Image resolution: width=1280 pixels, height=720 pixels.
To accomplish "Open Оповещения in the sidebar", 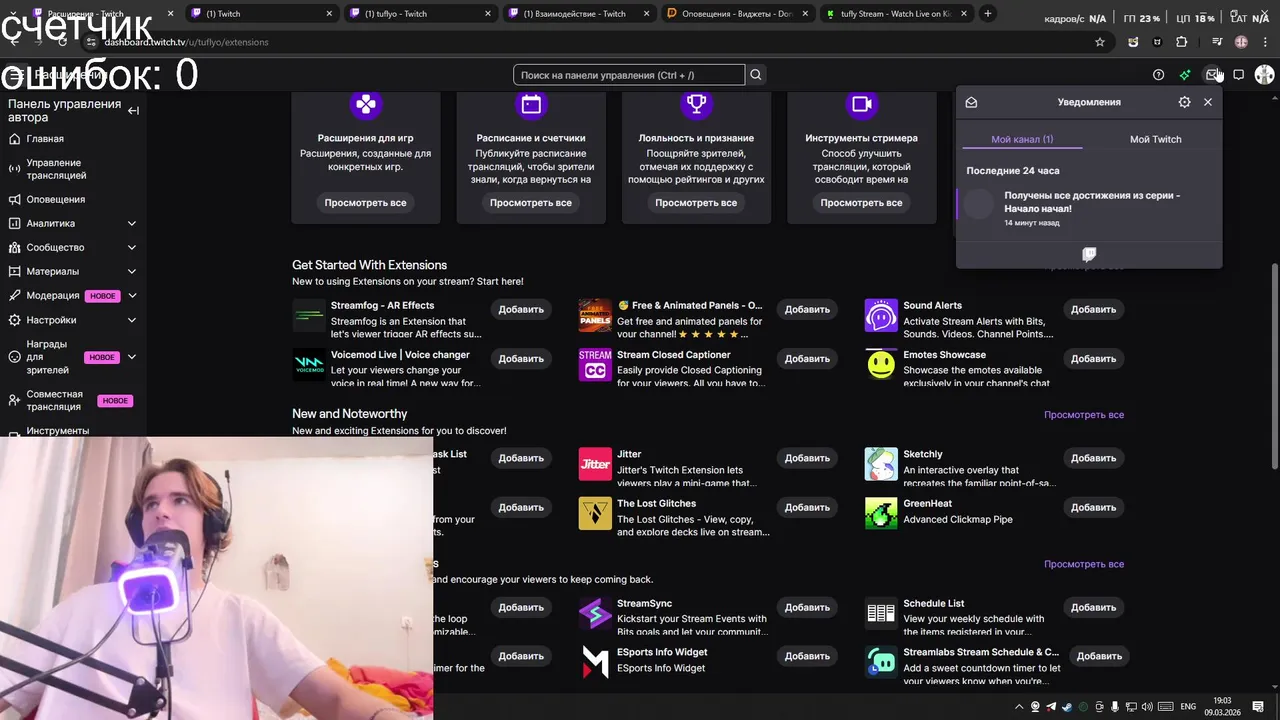I will 56,199.
